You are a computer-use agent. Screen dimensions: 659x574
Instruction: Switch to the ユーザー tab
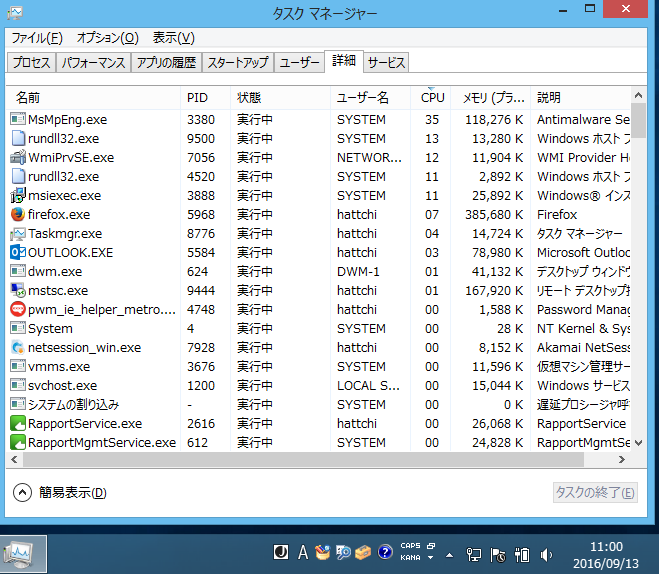pyautogui.click(x=299, y=63)
